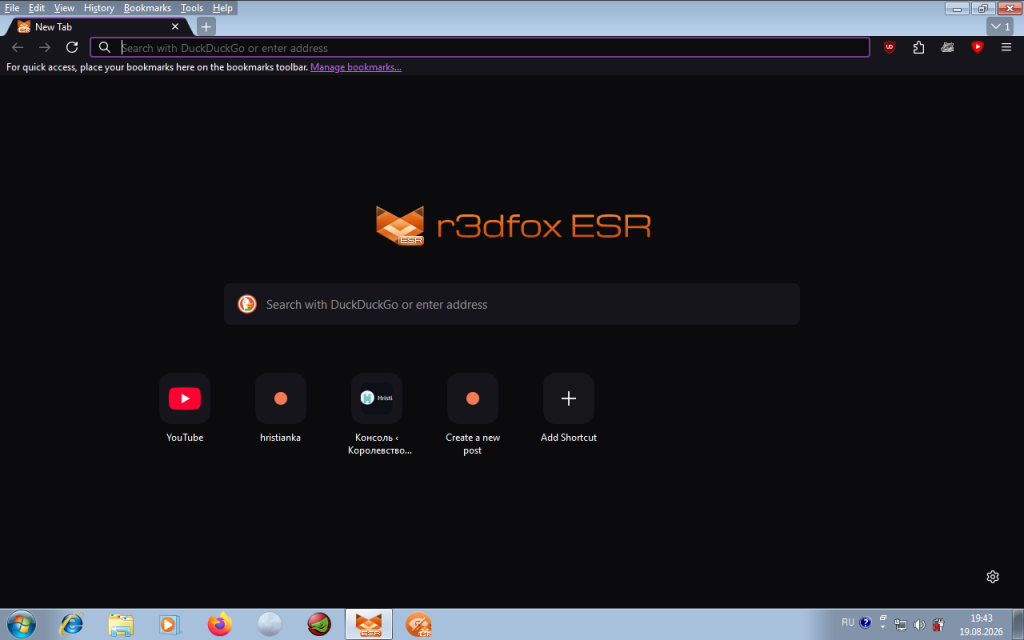Screen dimensions: 1024x640
Task: Click the power plug tray icon
Action: click(938, 625)
